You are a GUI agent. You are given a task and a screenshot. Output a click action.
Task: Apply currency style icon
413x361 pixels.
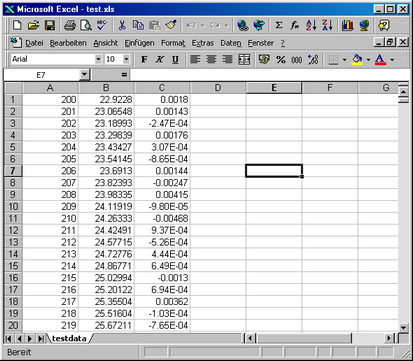[264, 60]
